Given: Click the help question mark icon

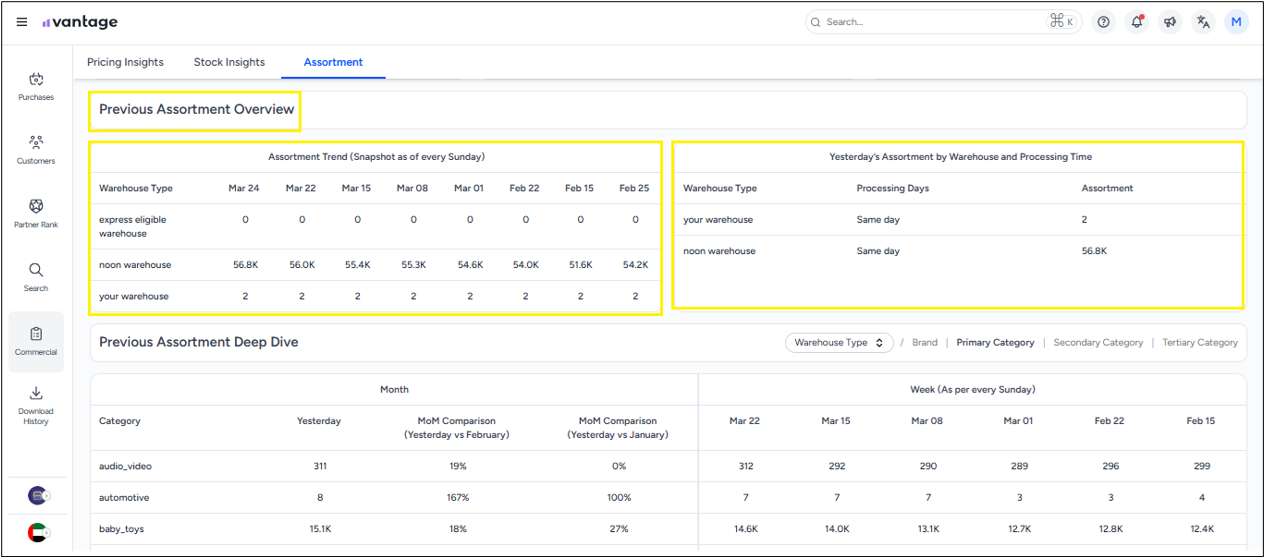Looking at the screenshot, I should tap(1103, 22).
